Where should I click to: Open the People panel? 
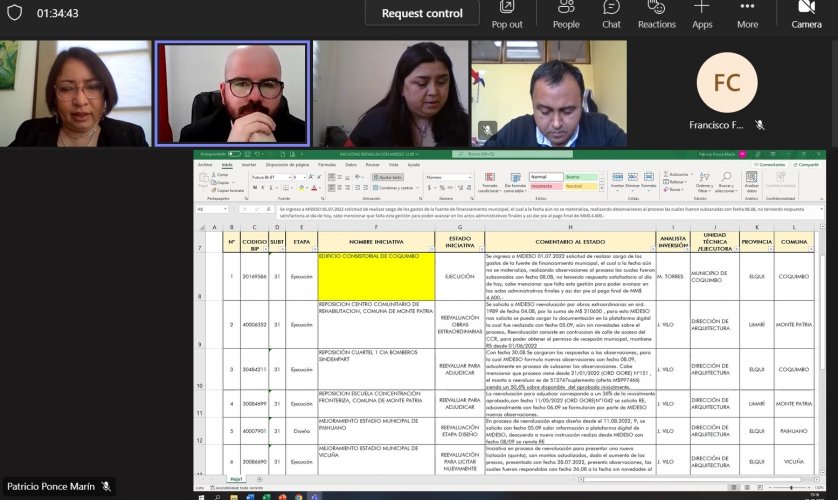point(566,14)
